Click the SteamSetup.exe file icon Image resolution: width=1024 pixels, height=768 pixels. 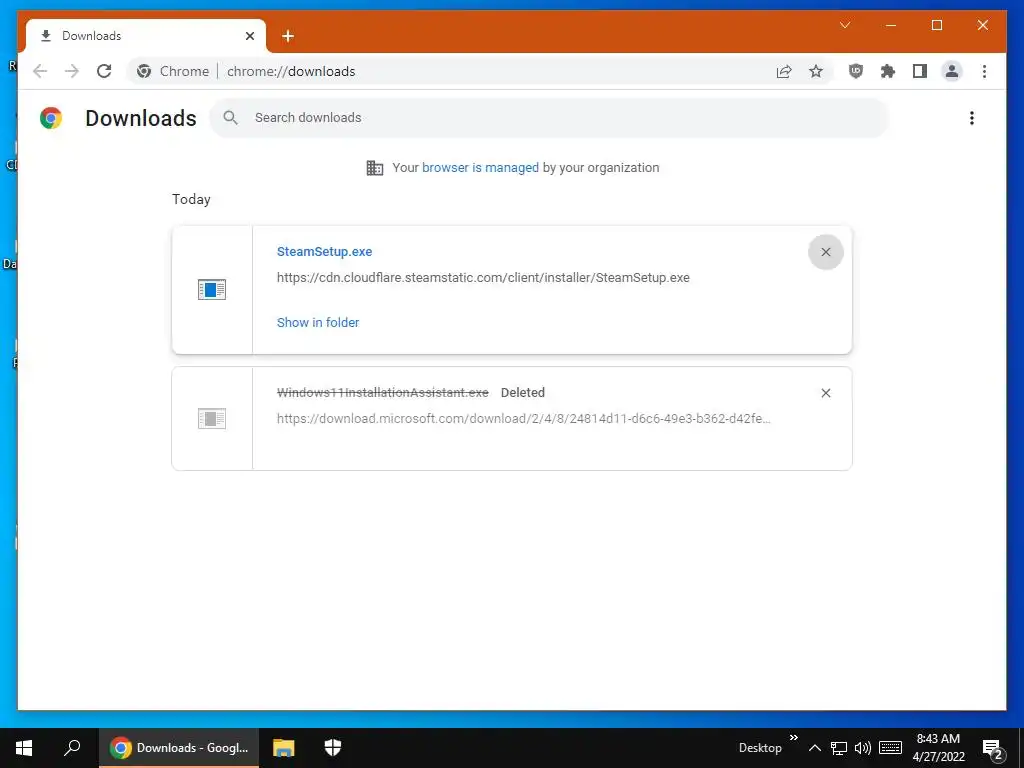coord(212,289)
